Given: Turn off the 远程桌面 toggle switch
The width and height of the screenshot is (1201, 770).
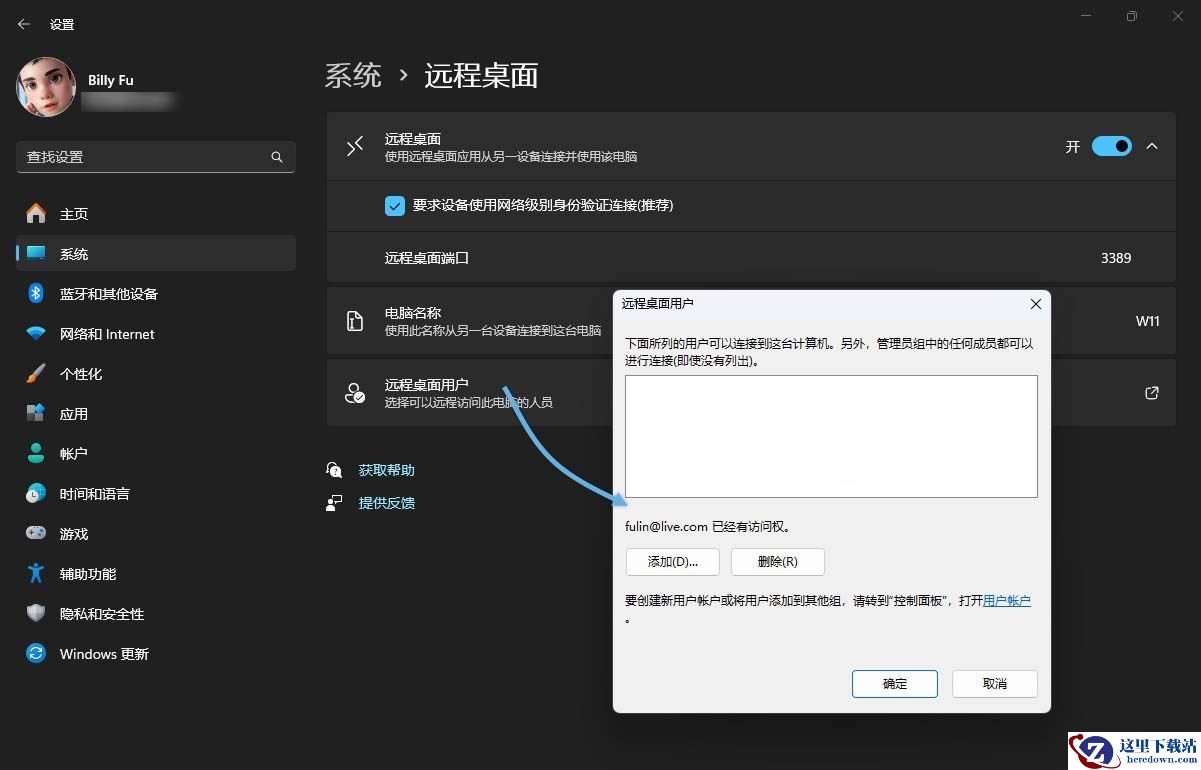Looking at the screenshot, I should [x=1111, y=146].
